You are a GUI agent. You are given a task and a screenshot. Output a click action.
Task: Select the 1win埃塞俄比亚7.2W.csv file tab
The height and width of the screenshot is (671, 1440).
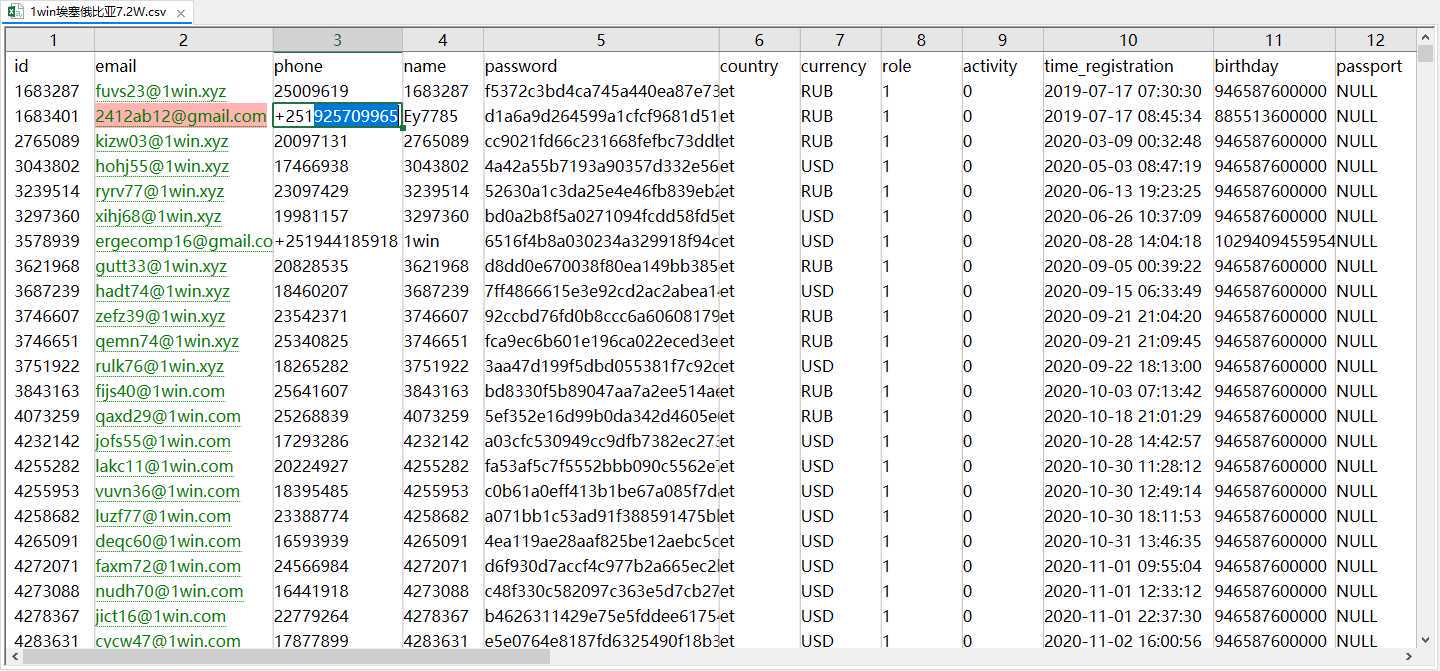point(97,12)
